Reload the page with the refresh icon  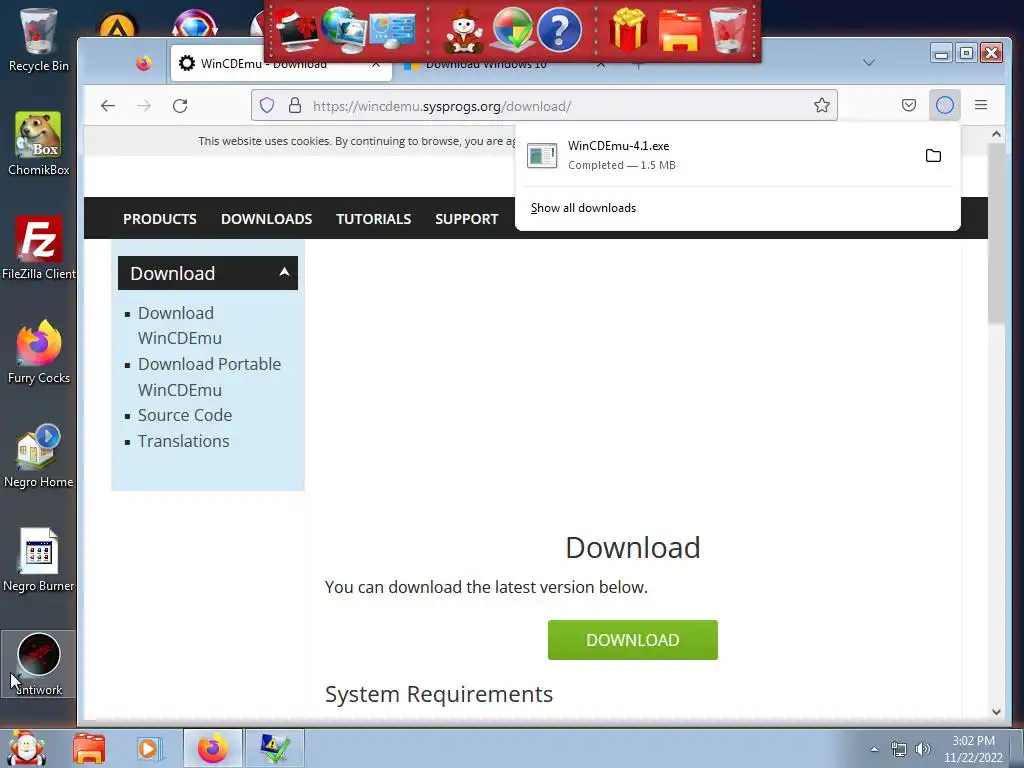(180, 106)
